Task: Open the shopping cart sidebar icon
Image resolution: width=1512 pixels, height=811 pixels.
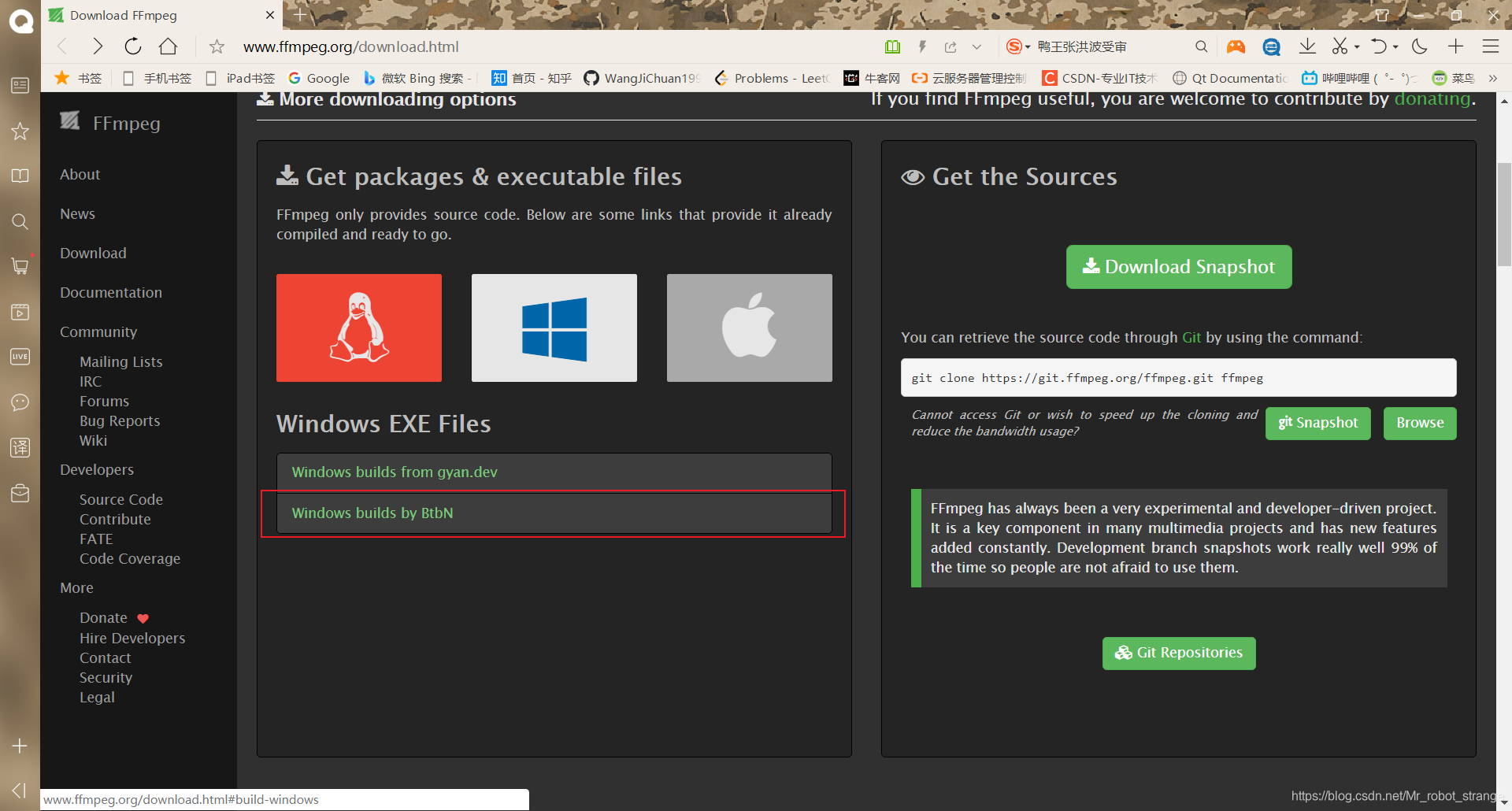Action: (20, 266)
